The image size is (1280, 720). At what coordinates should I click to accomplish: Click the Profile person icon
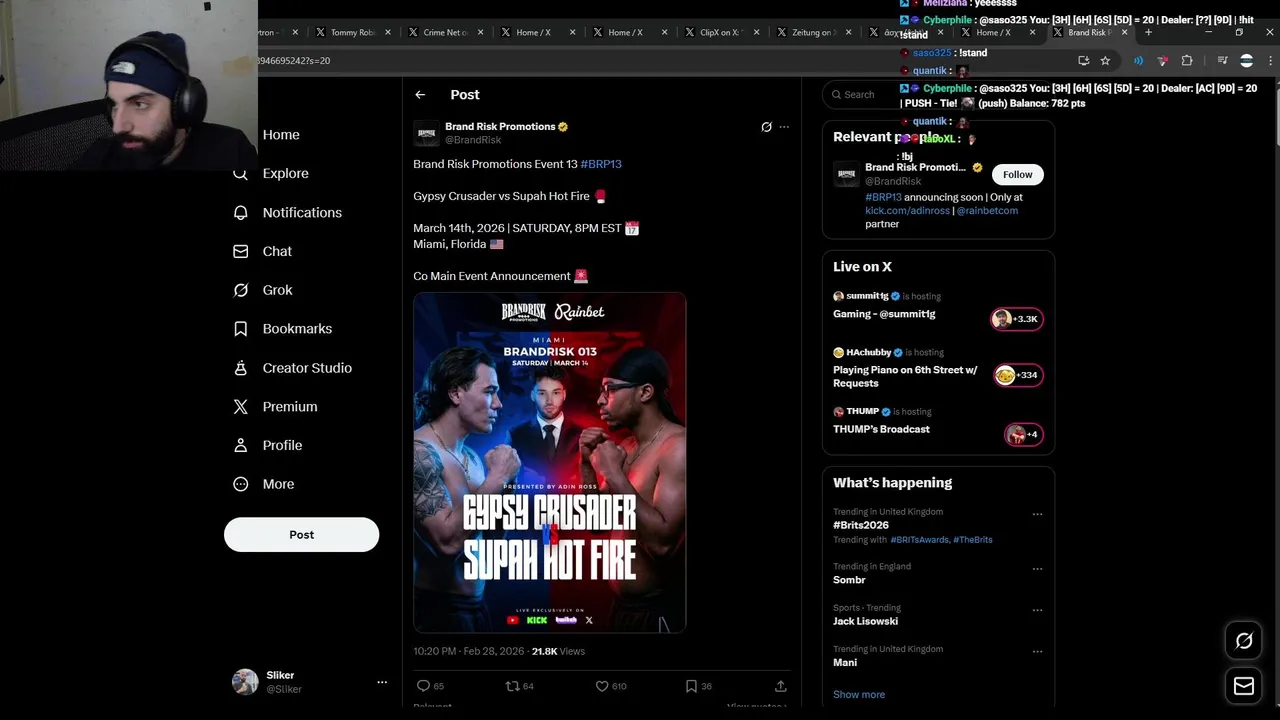click(240, 445)
